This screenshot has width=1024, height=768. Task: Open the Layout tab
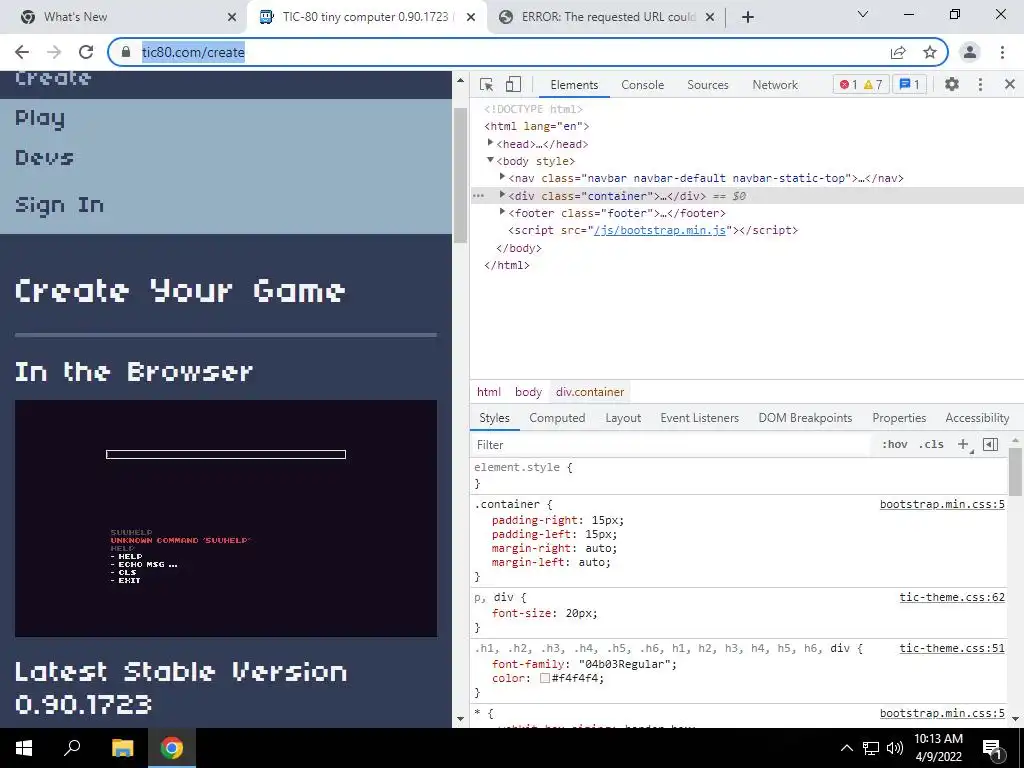coord(623,418)
